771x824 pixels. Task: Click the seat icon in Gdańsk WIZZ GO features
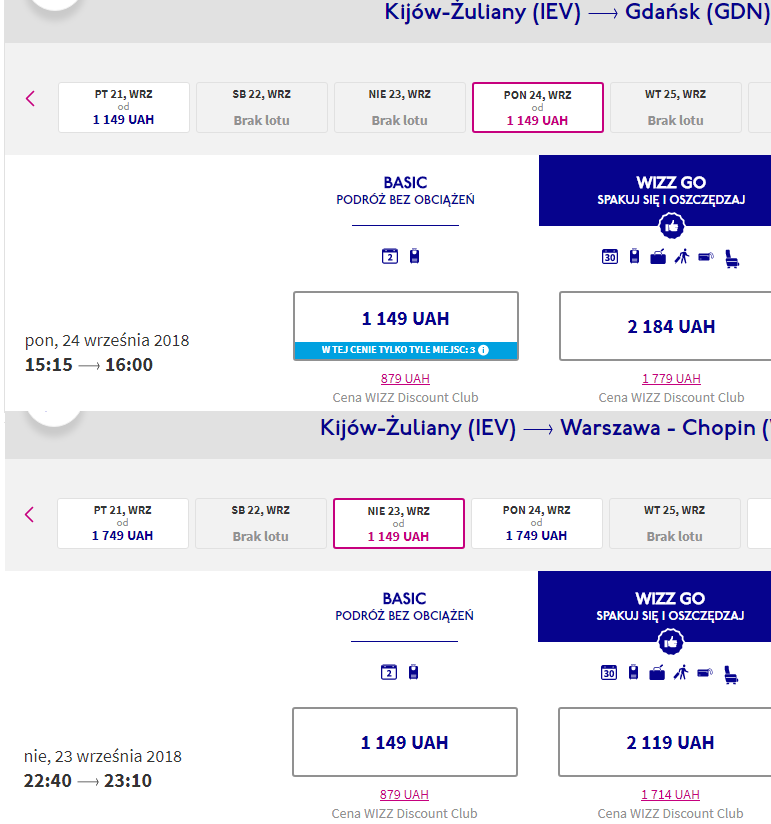(x=732, y=258)
